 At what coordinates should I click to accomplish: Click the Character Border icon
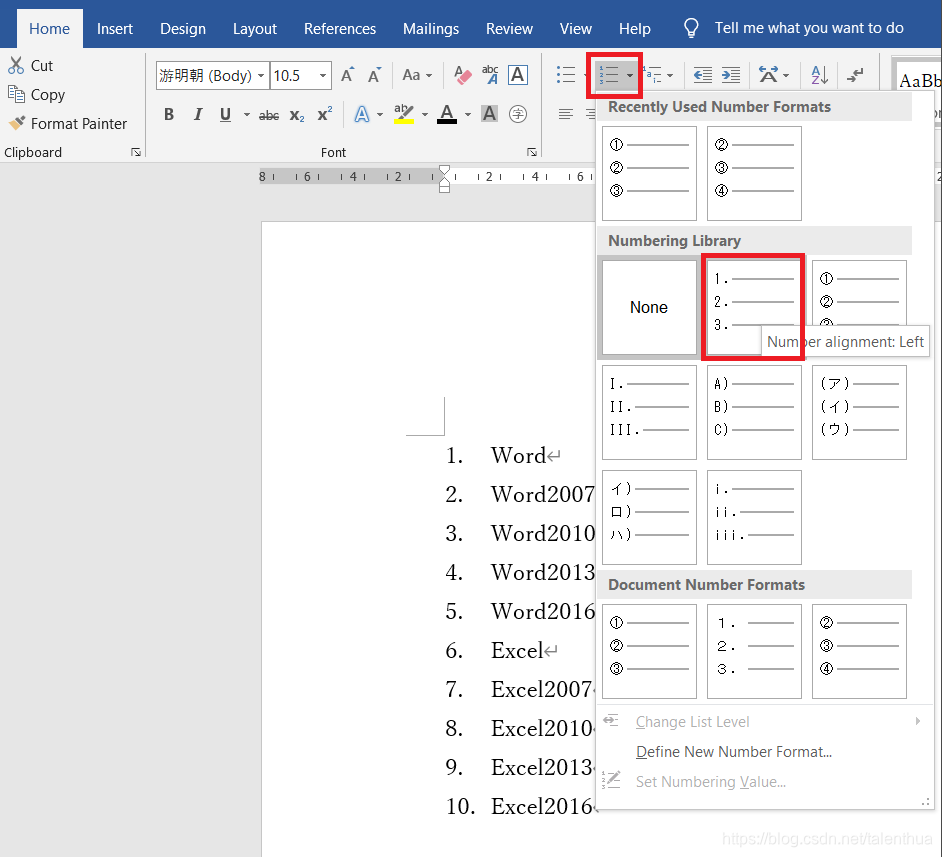click(x=518, y=75)
